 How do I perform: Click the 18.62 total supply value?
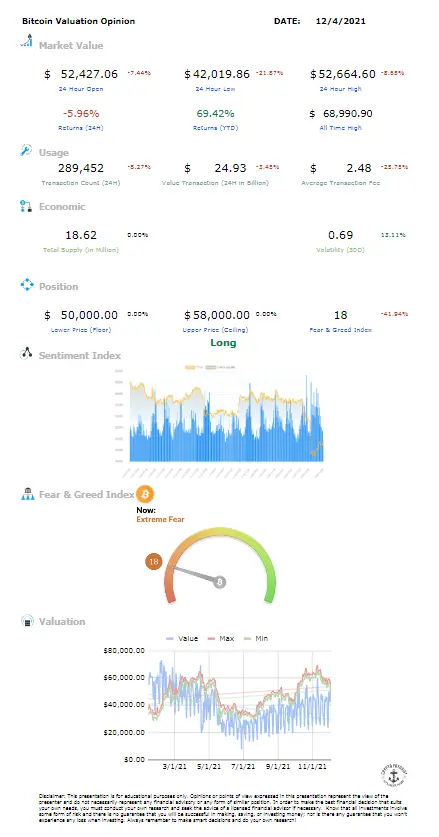pos(81,235)
